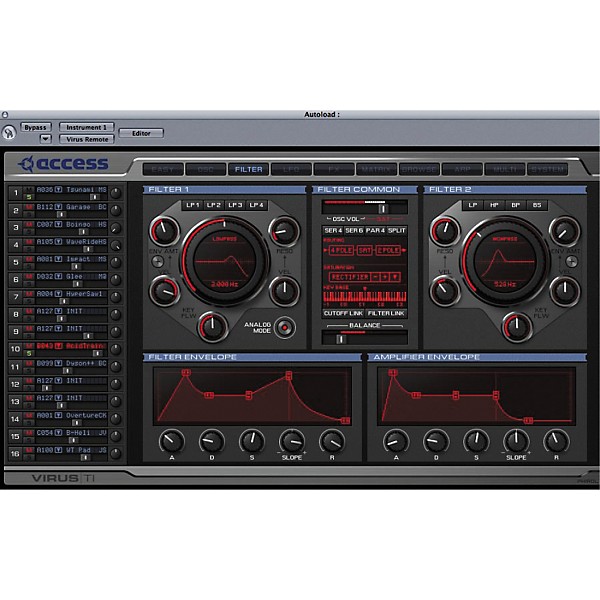Select part 16 number button
The image size is (600, 600).
[x=15, y=453]
